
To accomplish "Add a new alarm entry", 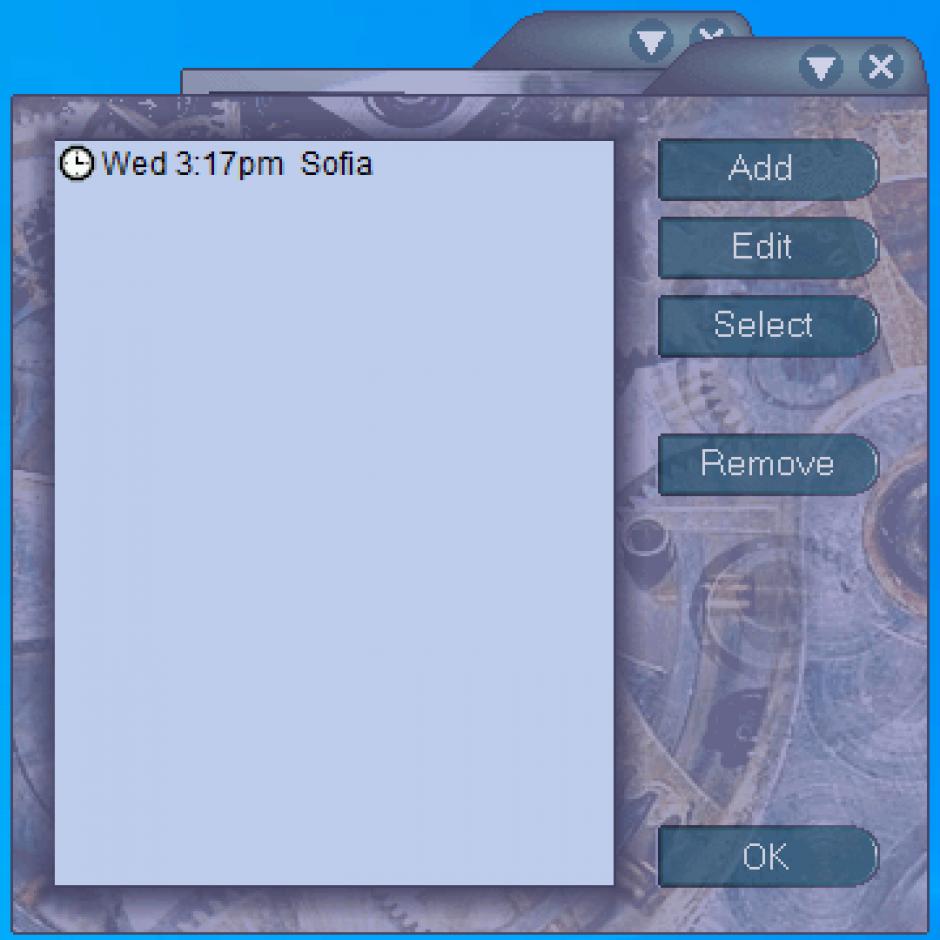I will [x=768, y=168].
